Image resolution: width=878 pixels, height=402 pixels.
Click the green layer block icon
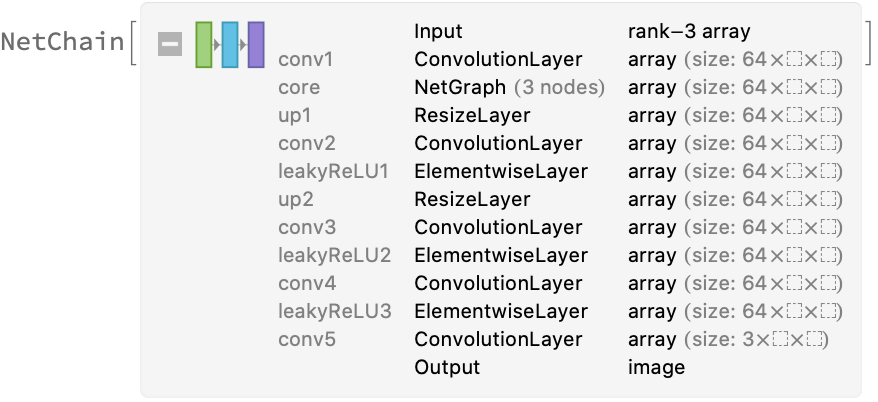(204, 44)
